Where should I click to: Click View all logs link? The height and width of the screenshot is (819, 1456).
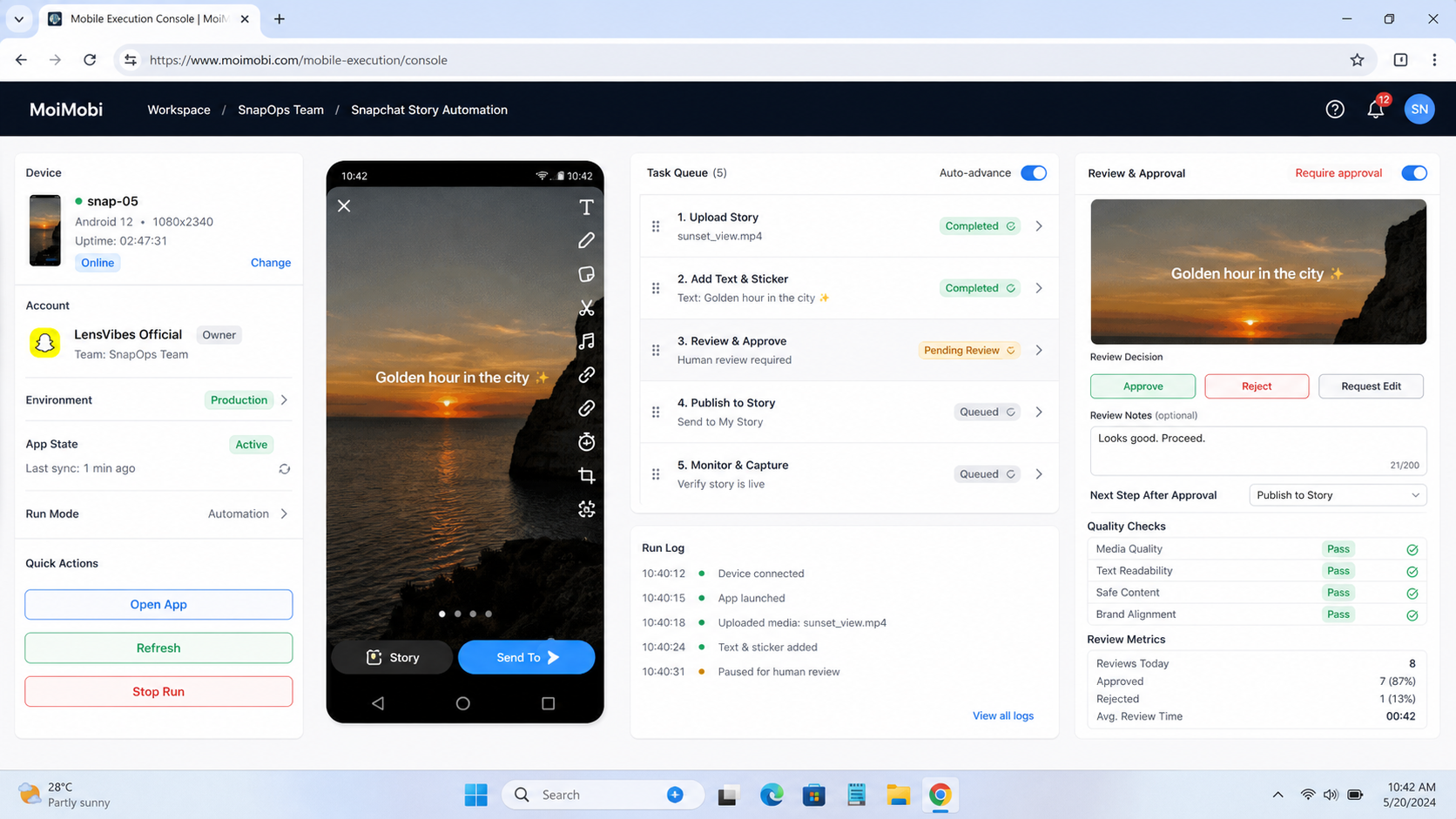coord(1003,716)
